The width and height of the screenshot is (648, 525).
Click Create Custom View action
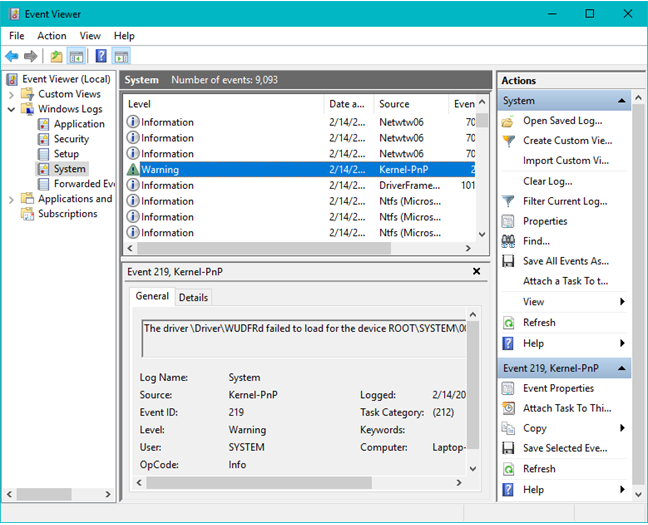(566, 141)
